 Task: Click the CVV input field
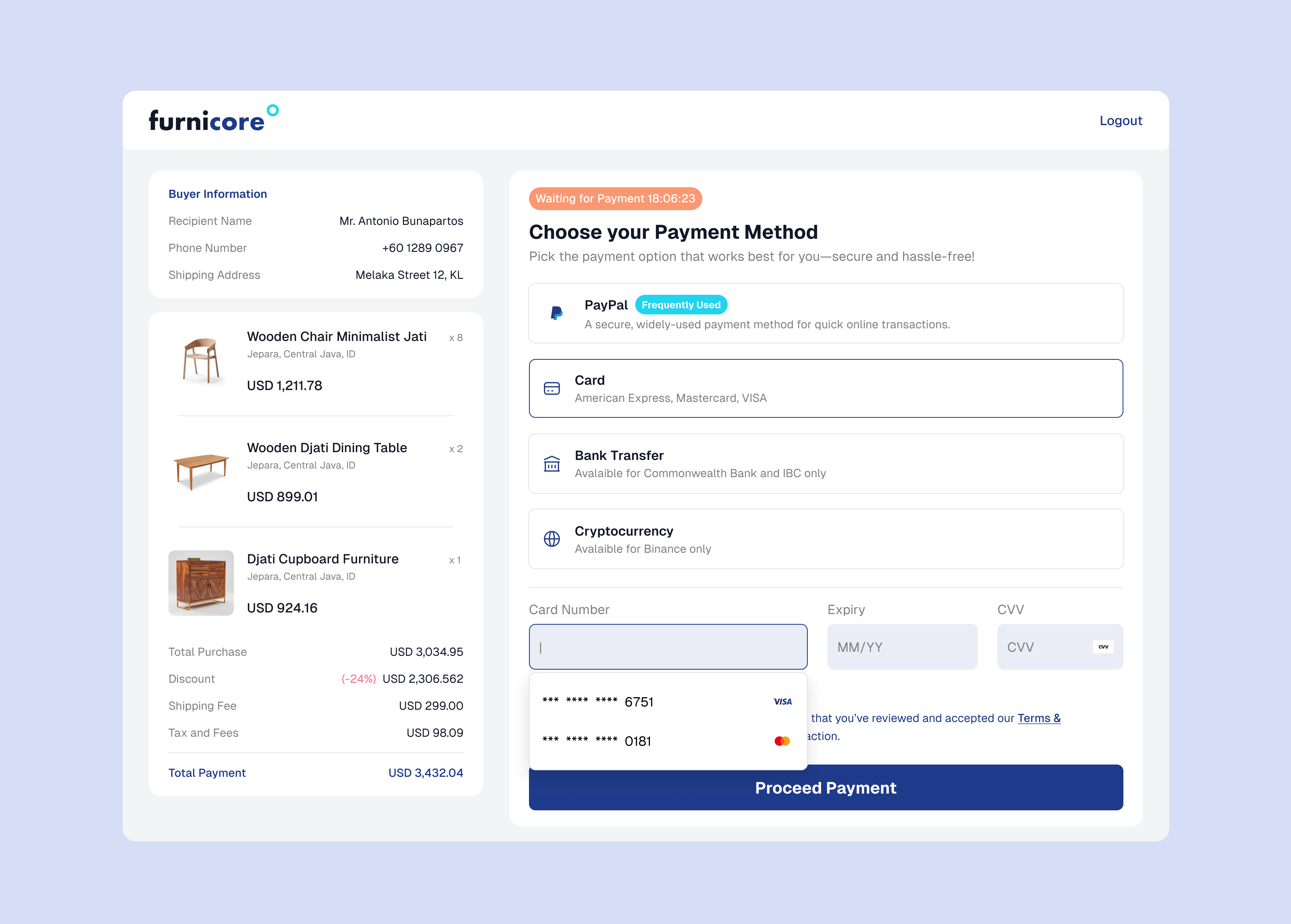[x=1060, y=647]
